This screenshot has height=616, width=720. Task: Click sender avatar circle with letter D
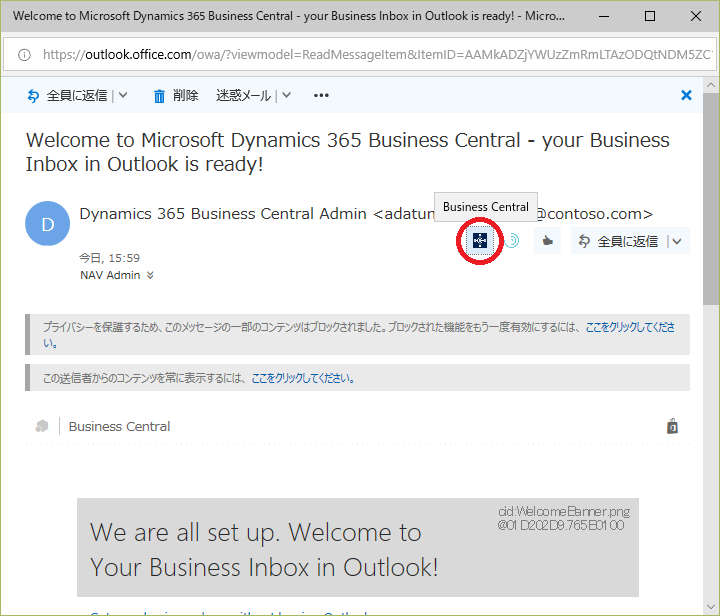pyautogui.click(x=48, y=224)
